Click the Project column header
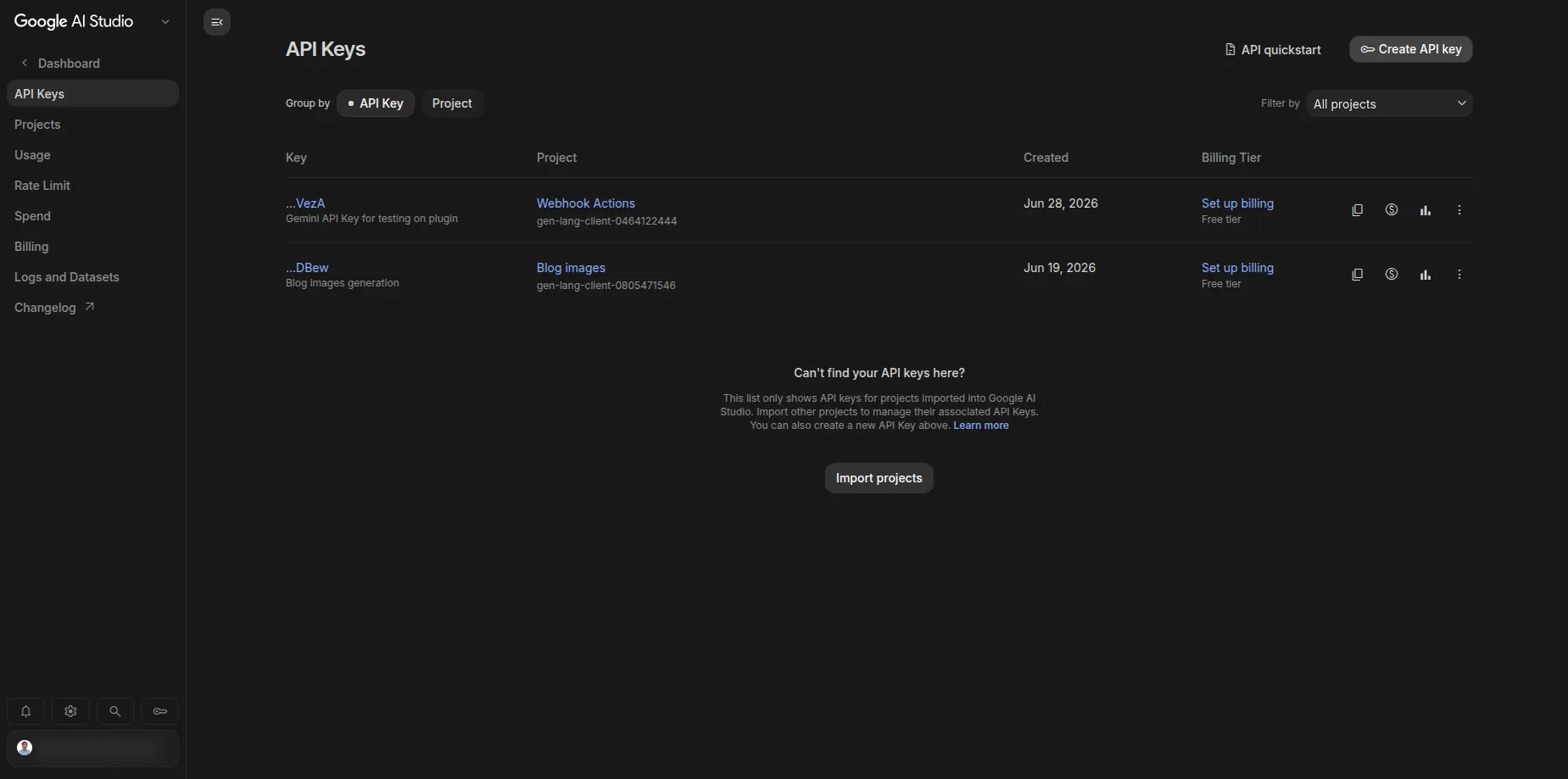This screenshot has width=1568, height=779. click(556, 158)
